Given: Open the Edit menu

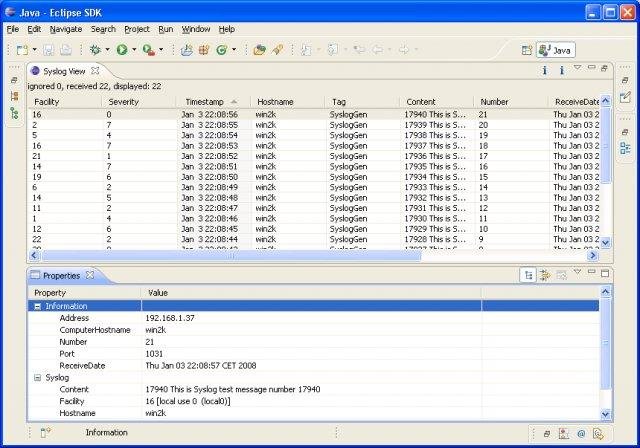Looking at the screenshot, I should coord(34,29).
